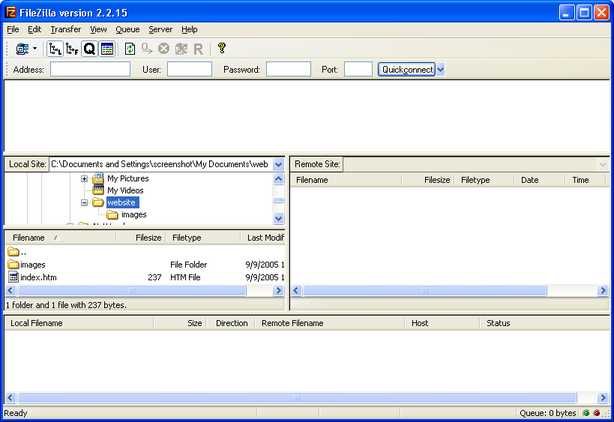Open the Transfer menu

65,29
